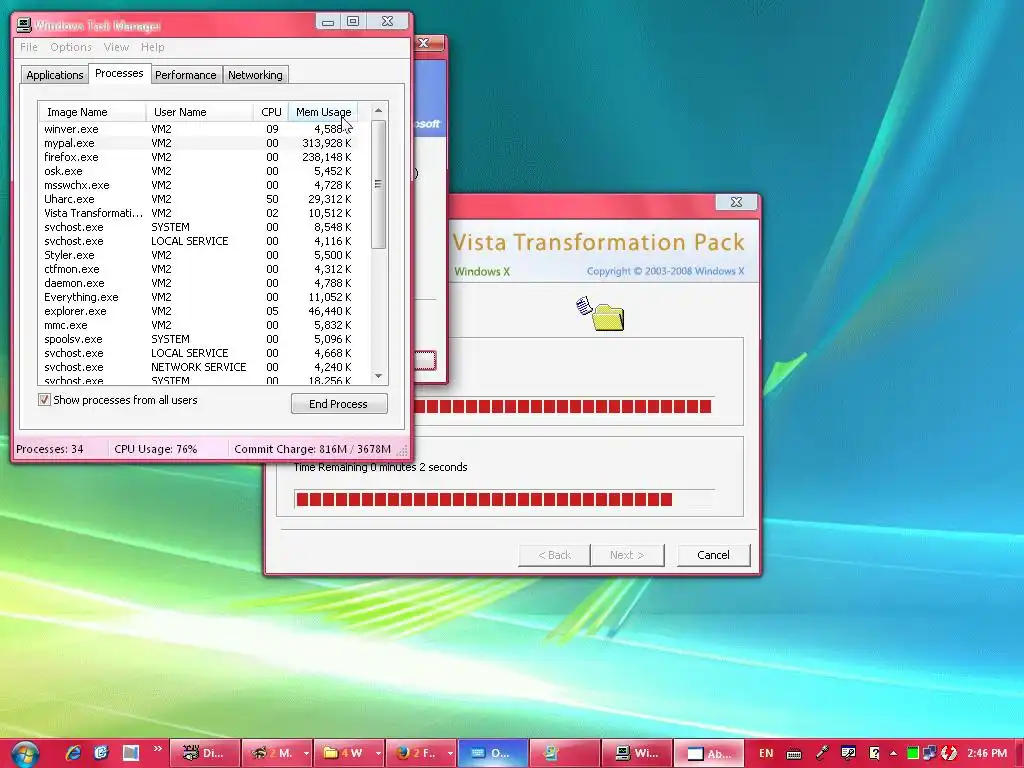Sort processes by CPU column header
Viewport: 1024px width, 768px height.
[x=271, y=112]
